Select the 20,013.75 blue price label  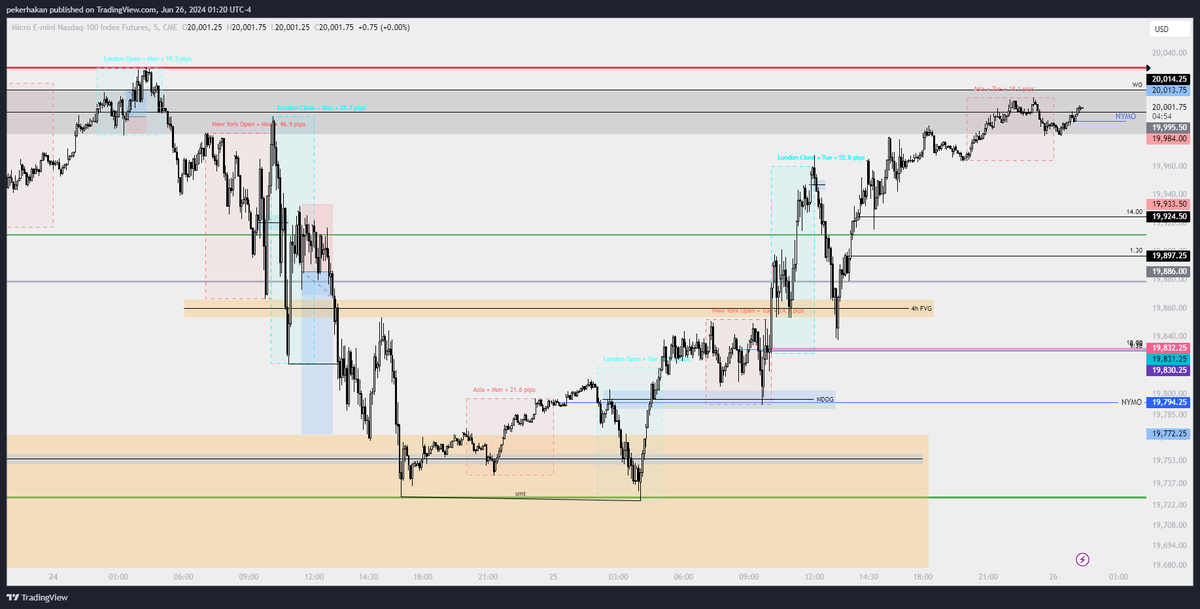(x=1169, y=89)
